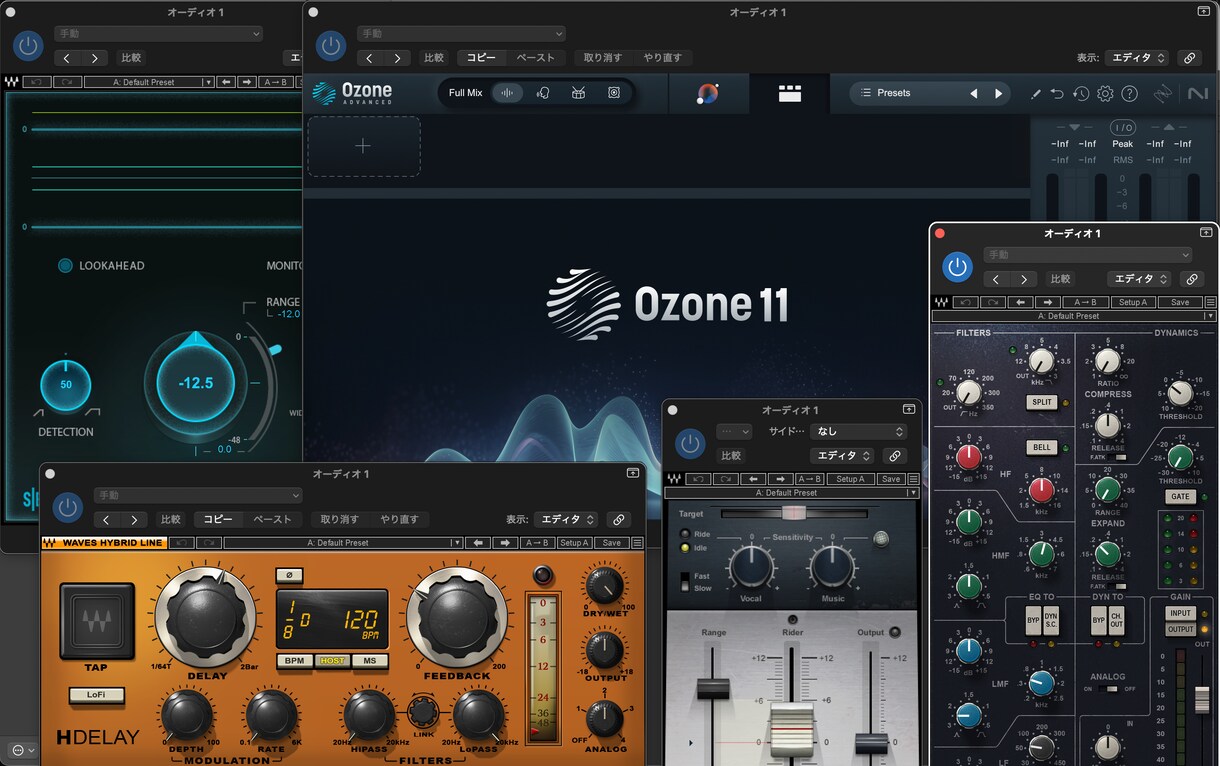Select HOST sync mode in H-Delay
1220x766 pixels.
coord(331,661)
